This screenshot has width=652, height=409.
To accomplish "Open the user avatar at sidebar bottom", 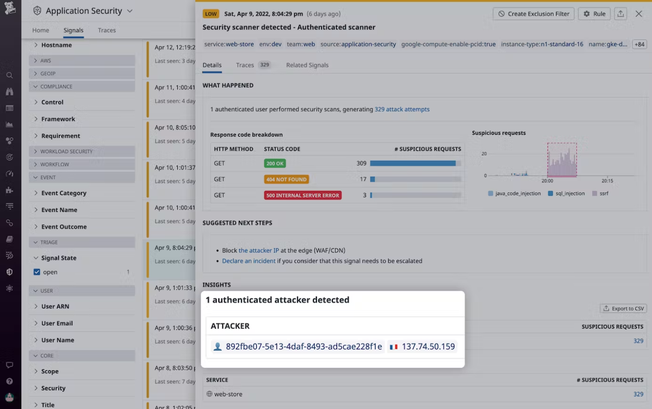I will pyautogui.click(x=9, y=397).
